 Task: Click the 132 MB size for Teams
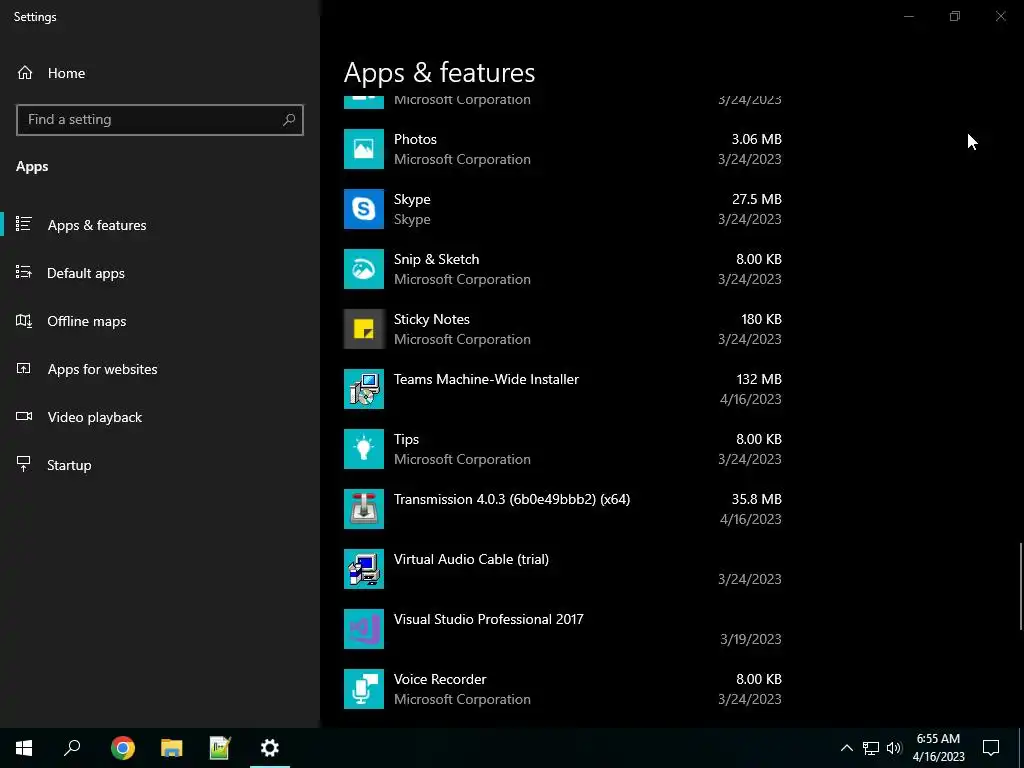759,379
